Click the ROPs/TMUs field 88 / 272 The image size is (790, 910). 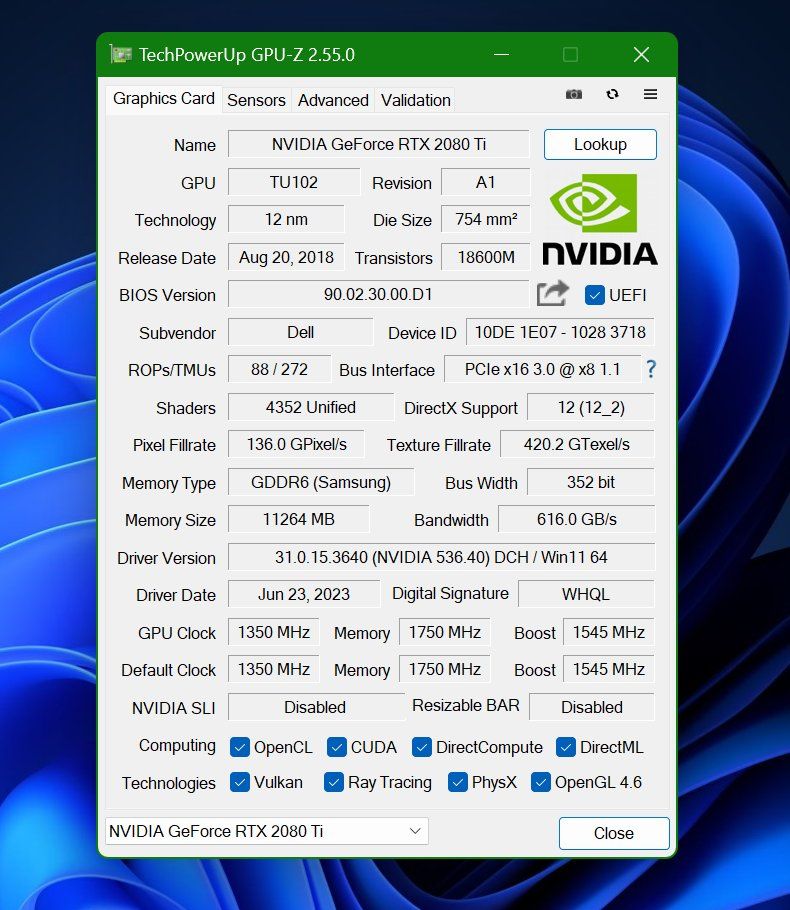click(279, 369)
